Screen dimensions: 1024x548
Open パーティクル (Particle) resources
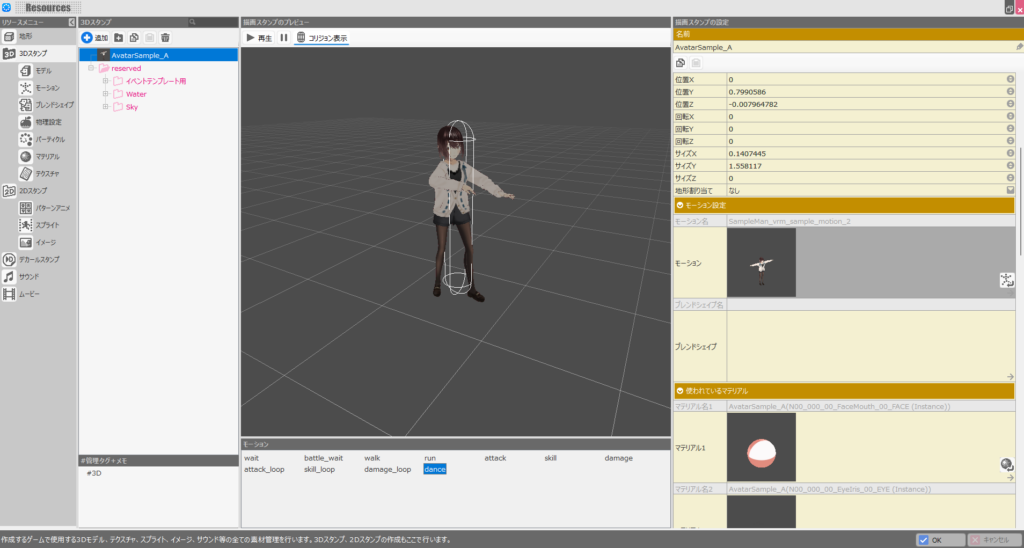pyautogui.click(x=48, y=139)
